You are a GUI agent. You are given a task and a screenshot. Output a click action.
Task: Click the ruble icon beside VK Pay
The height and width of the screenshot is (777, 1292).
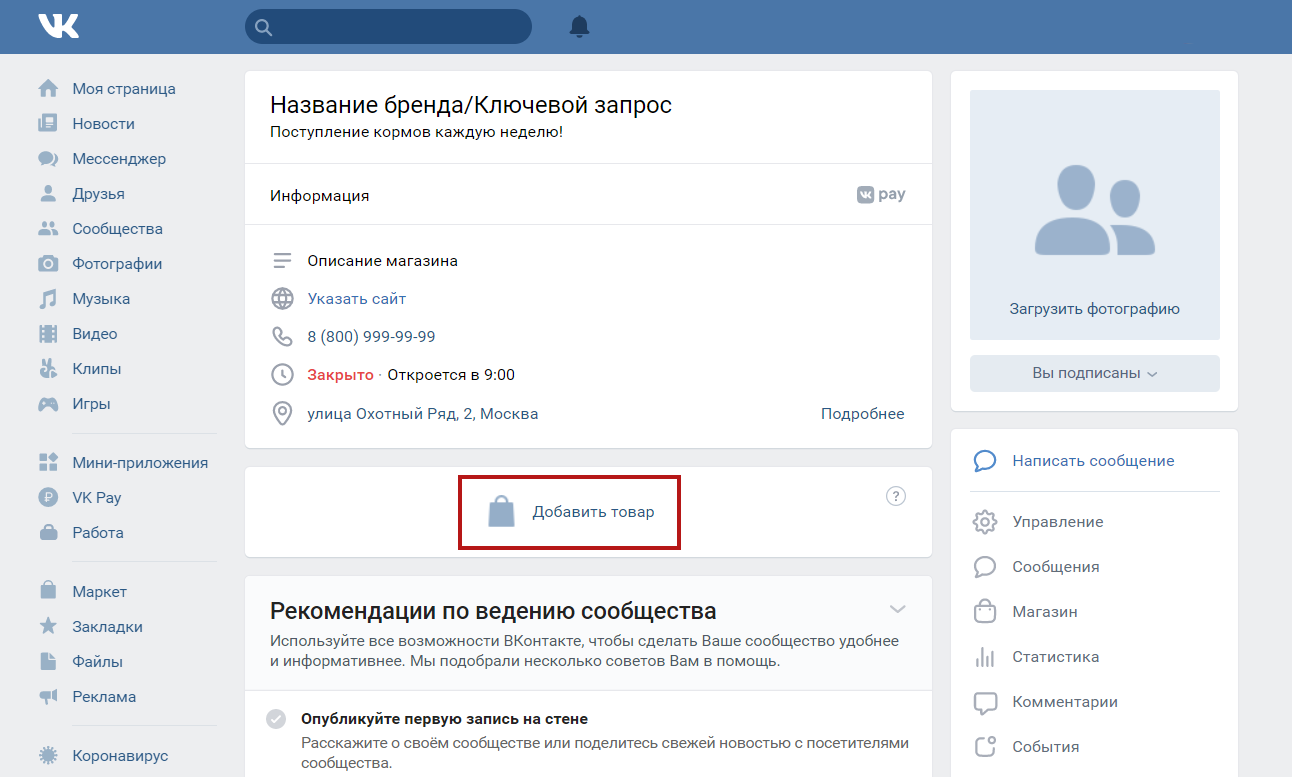pos(48,497)
